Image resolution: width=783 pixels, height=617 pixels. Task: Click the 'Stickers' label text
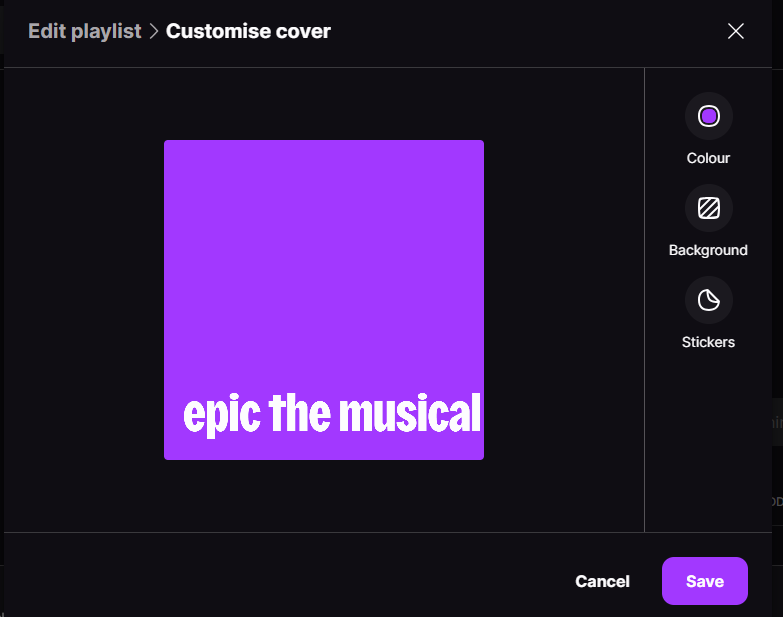(708, 342)
